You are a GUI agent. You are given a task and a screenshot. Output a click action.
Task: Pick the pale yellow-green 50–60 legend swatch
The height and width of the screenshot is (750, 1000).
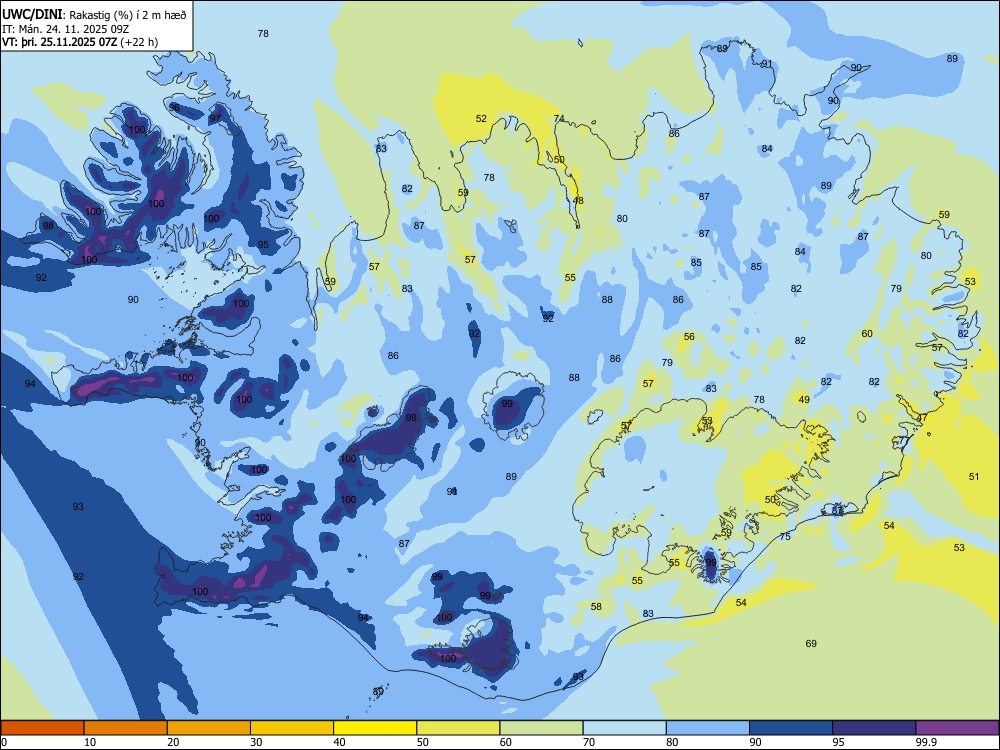[458, 728]
